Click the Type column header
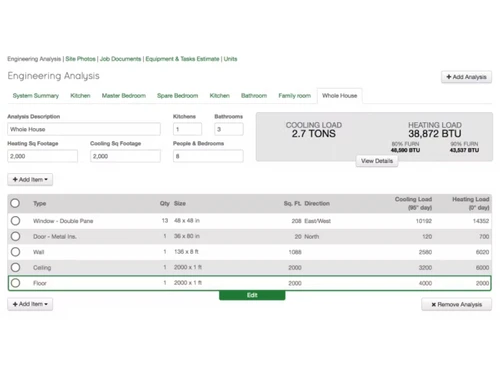Screen dimensions: 500x375 [x=40, y=203]
